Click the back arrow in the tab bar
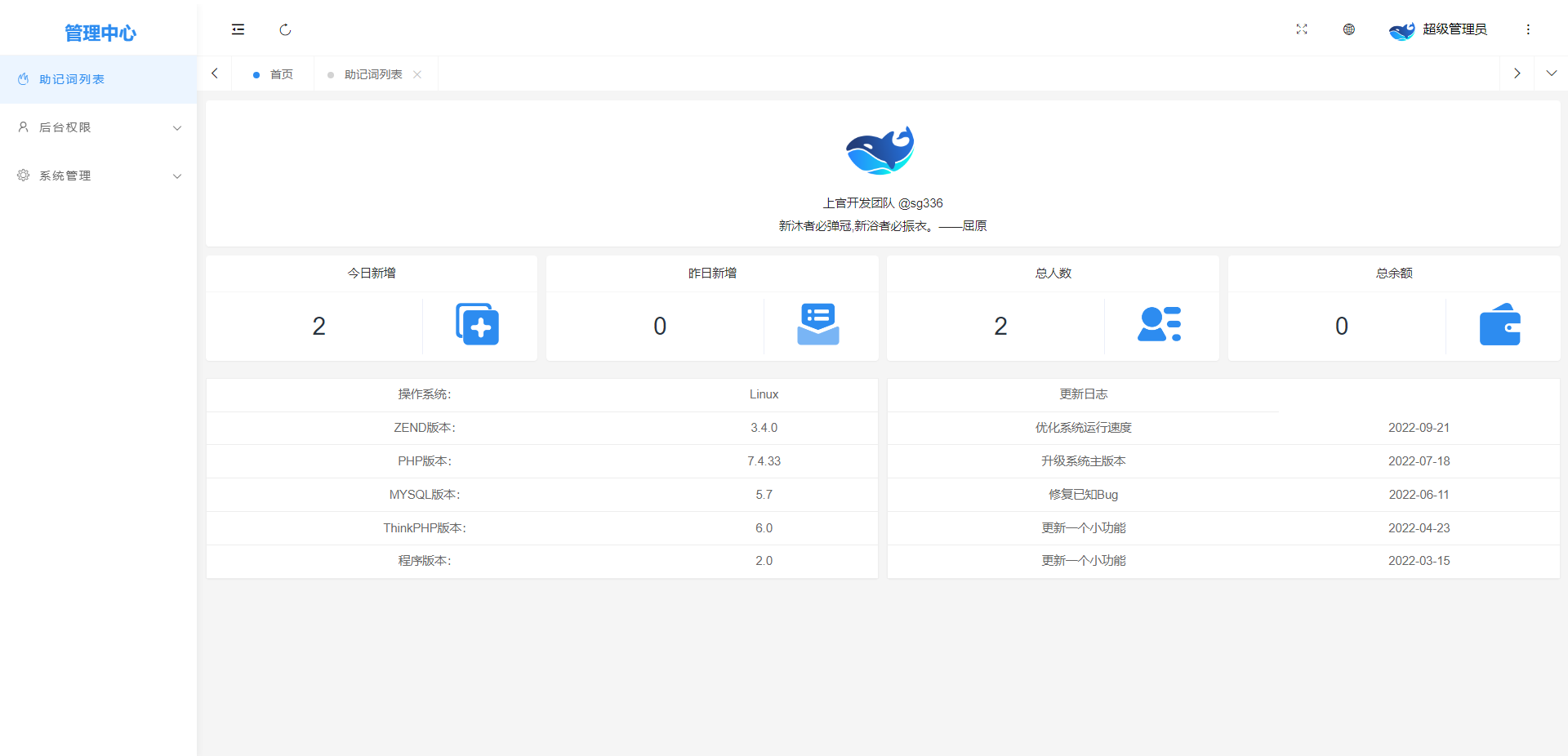Viewport: 1568px width, 756px height. [214, 73]
